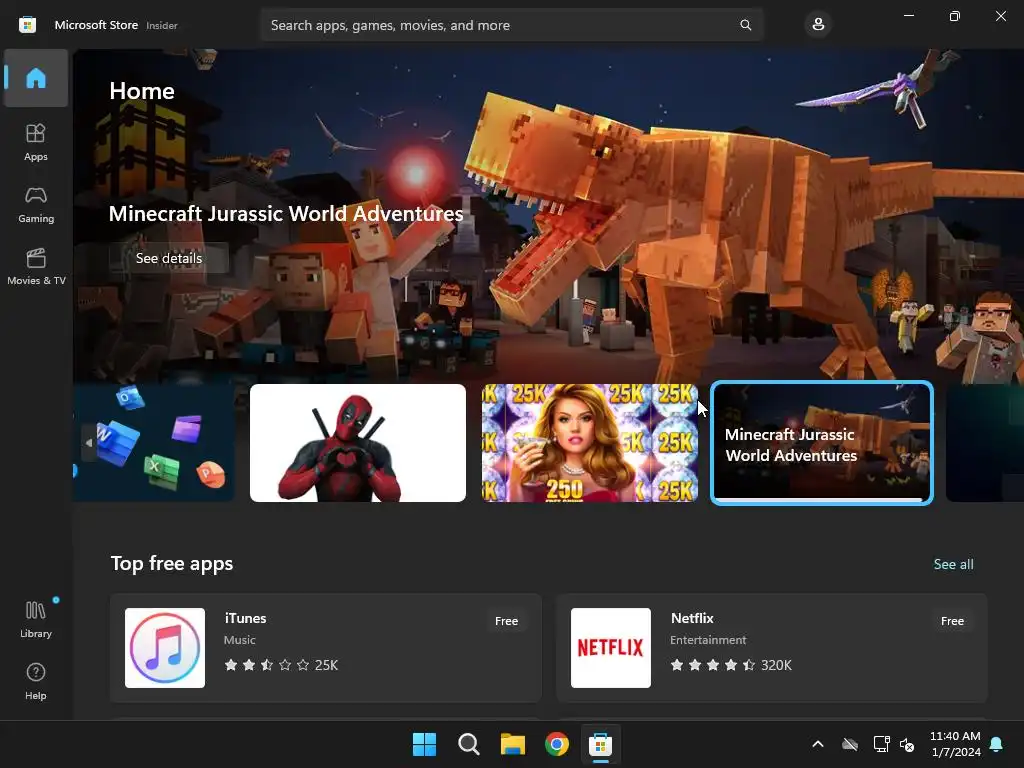Open the Netflix app icon

tap(611, 648)
